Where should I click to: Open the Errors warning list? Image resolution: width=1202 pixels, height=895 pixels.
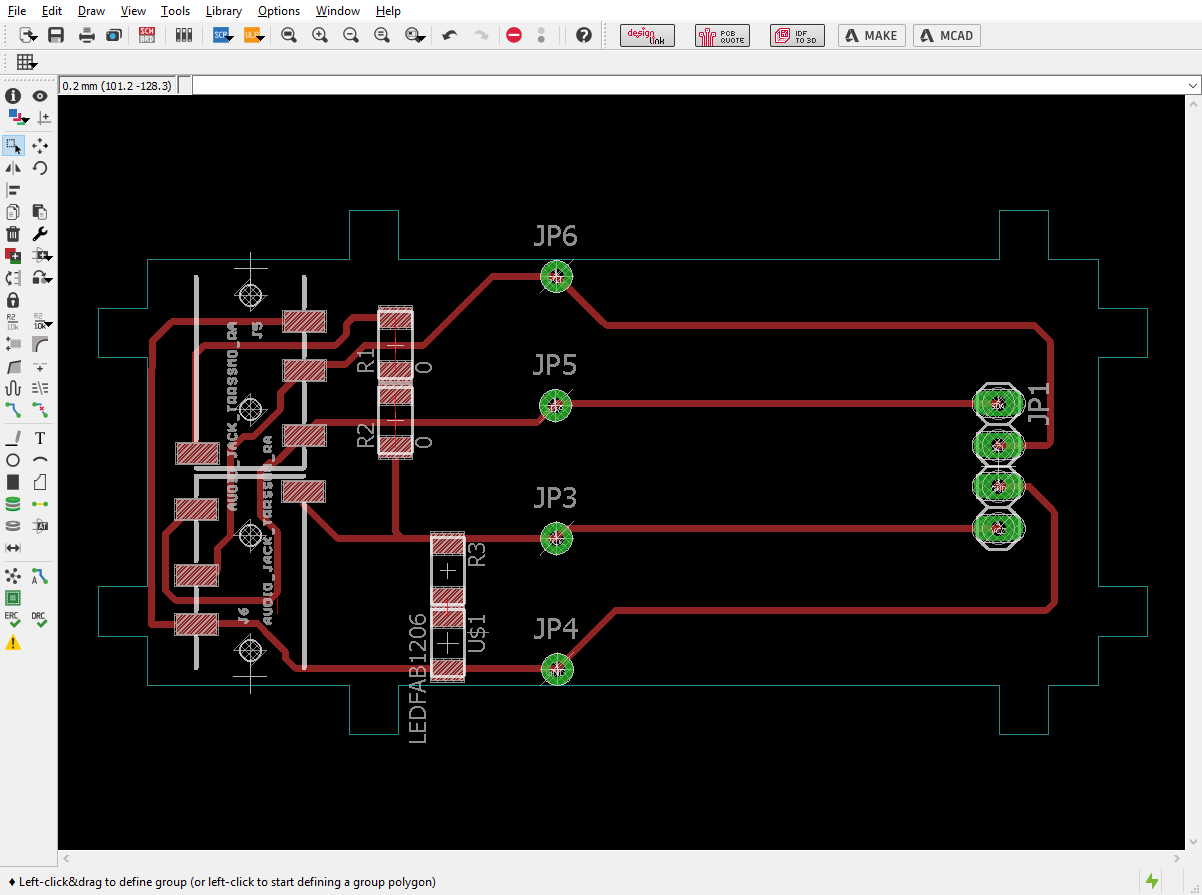tap(13, 643)
